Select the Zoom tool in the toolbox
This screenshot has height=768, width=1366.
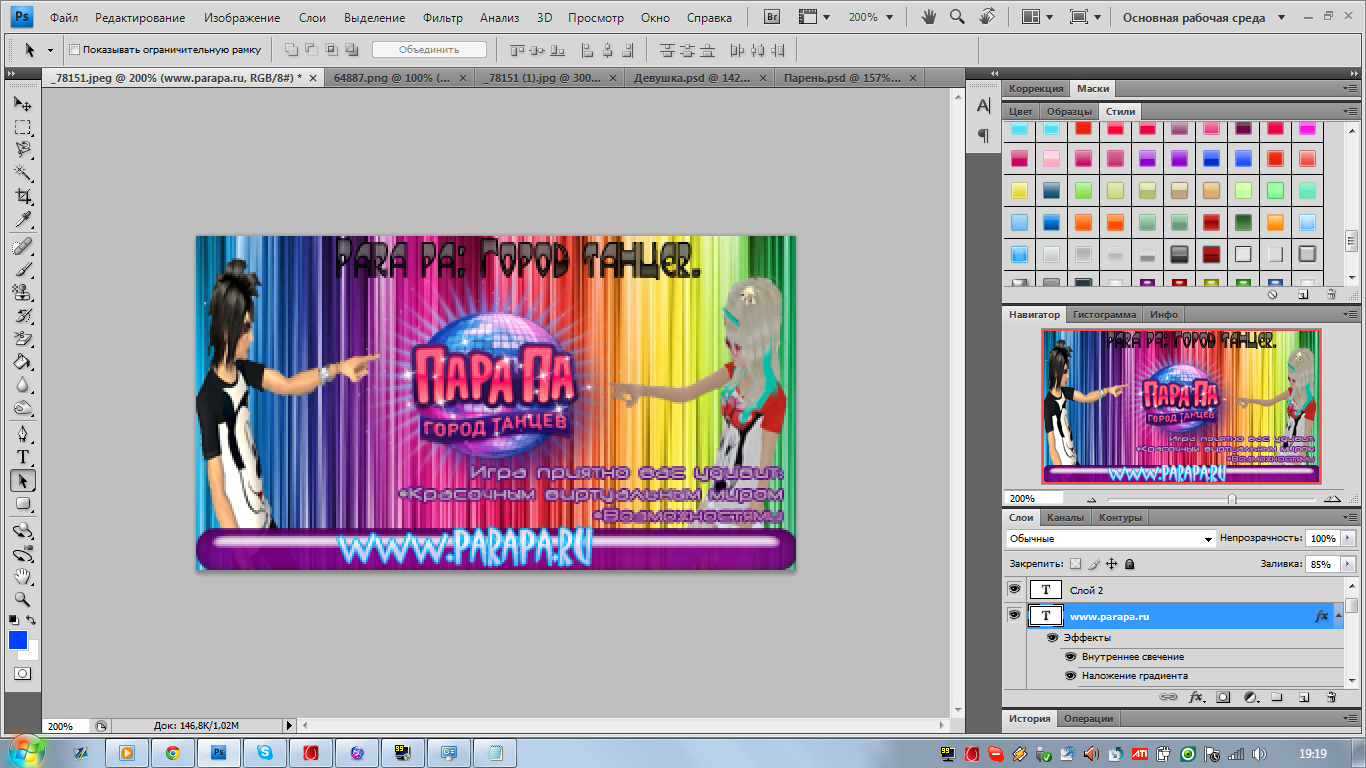(23, 600)
